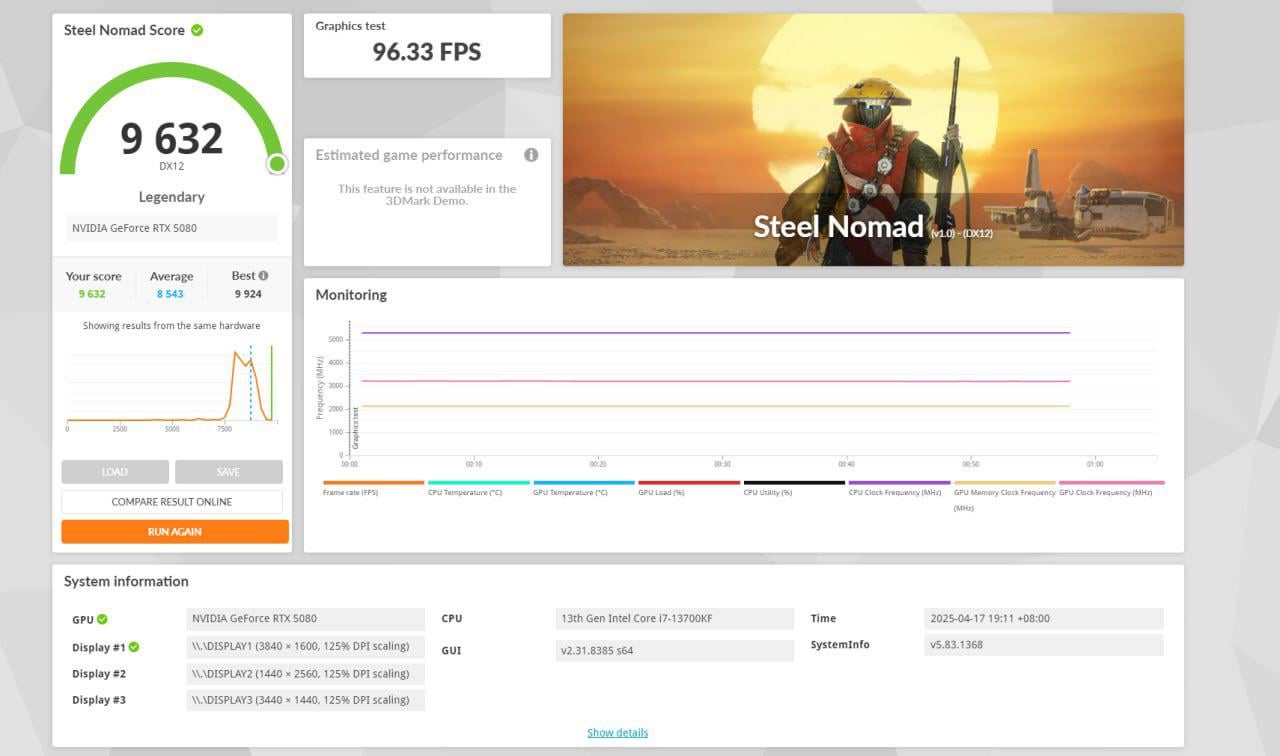Select the Time value 2025-04-17 19:11
Viewport: 1280px width, 756px height.
pos(1044,619)
